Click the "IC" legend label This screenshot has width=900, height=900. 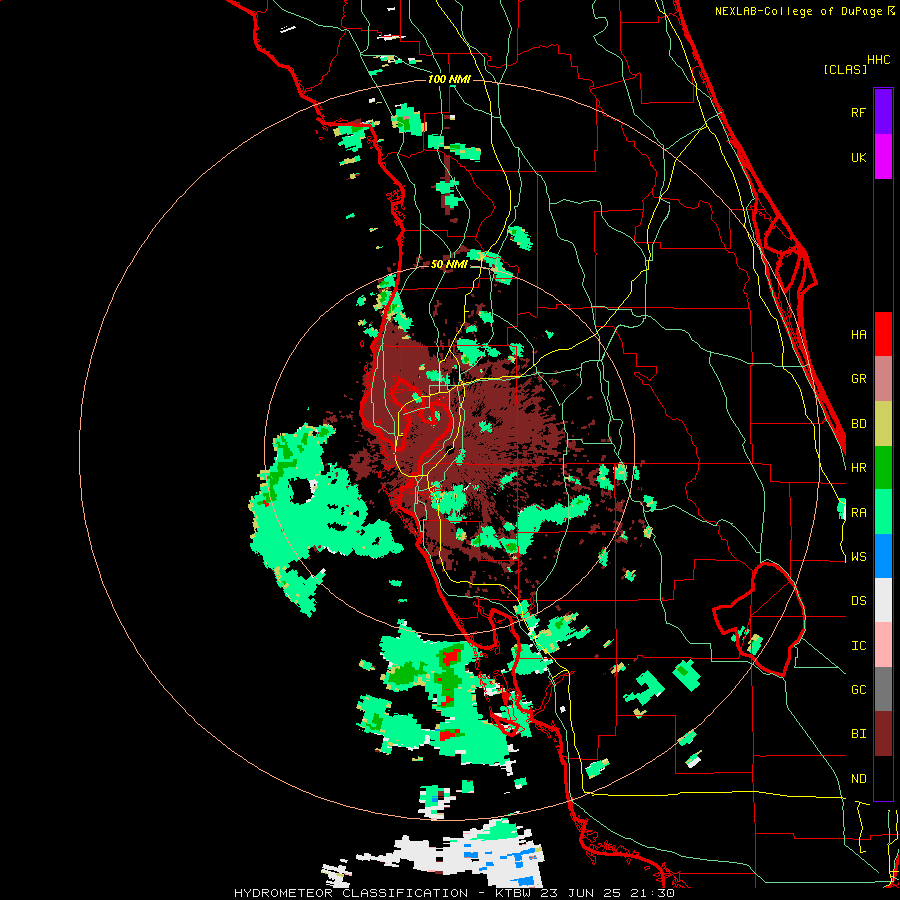(858, 646)
